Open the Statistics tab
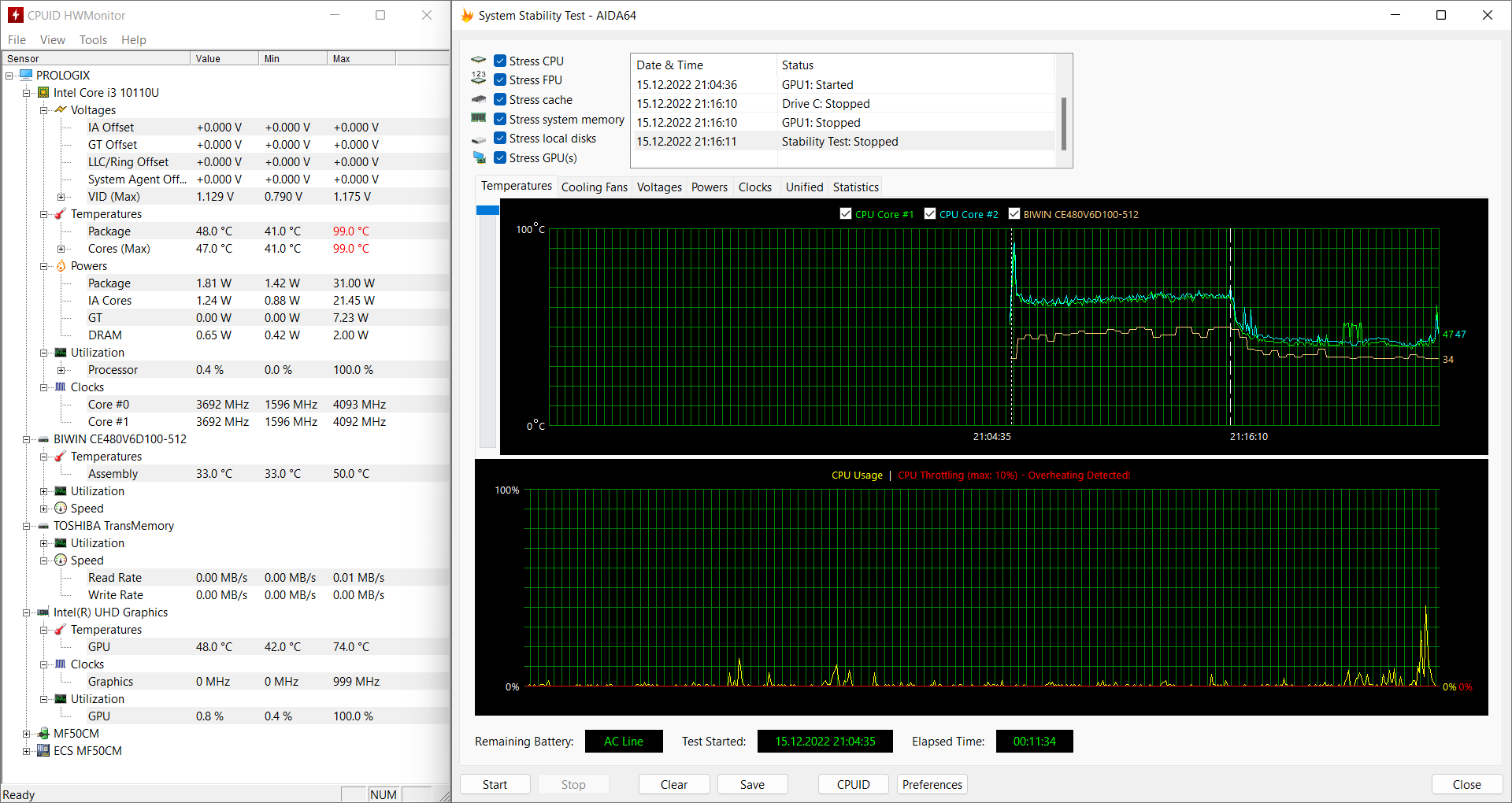Viewport: 1512px width, 803px height. pyautogui.click(x=855, y=187)
